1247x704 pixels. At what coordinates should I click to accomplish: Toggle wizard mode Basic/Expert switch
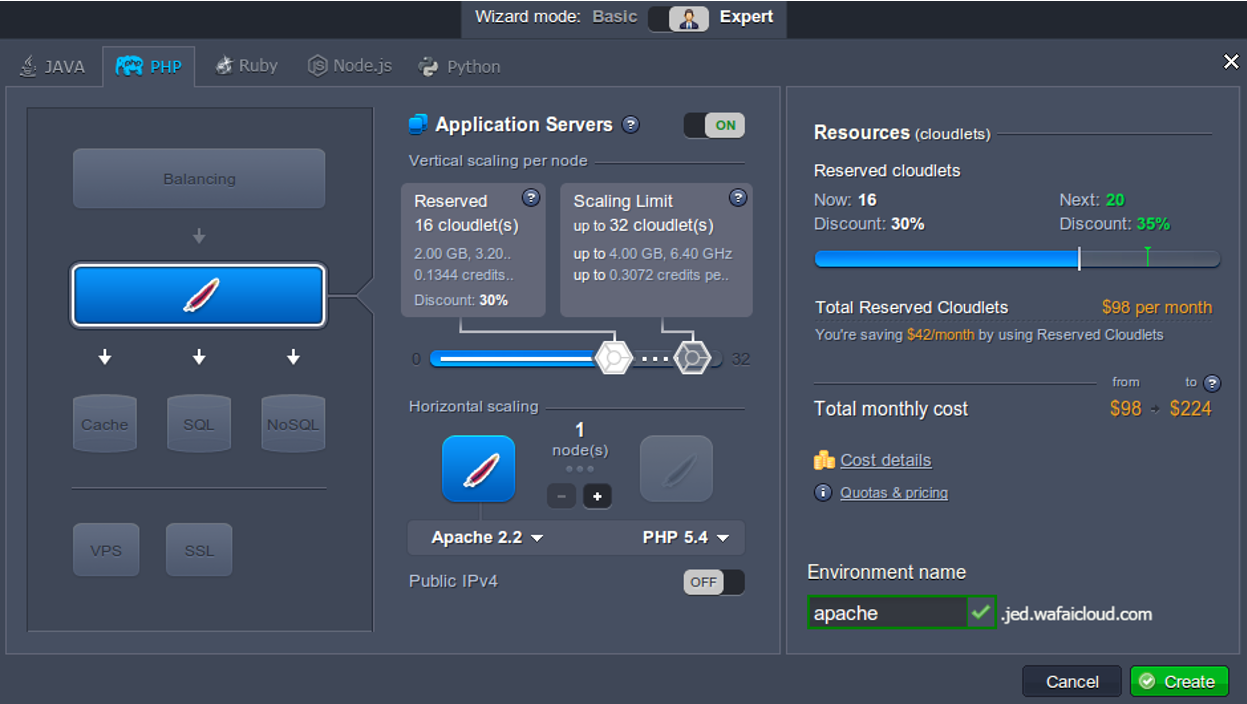[x=678, y=18]
